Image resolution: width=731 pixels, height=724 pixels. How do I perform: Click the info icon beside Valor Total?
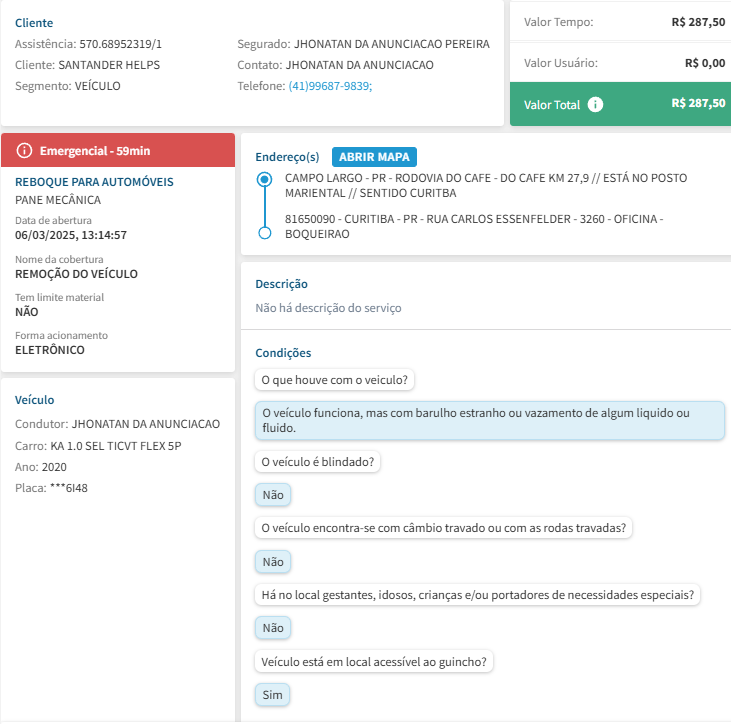(596, 104)
